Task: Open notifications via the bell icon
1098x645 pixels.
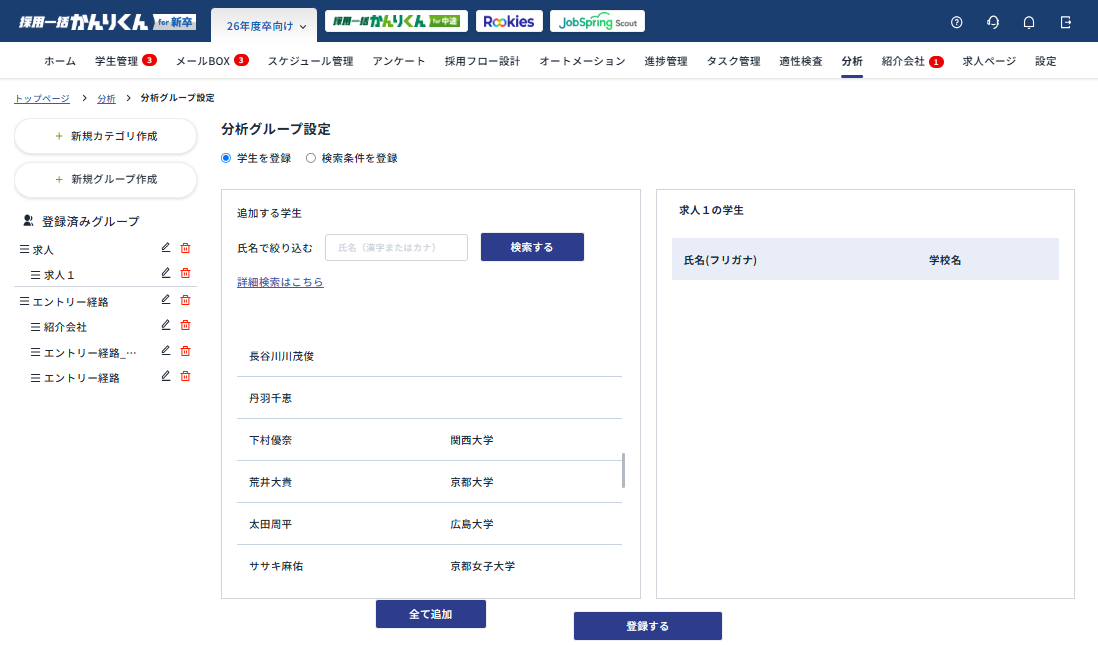Action: 1028,21
